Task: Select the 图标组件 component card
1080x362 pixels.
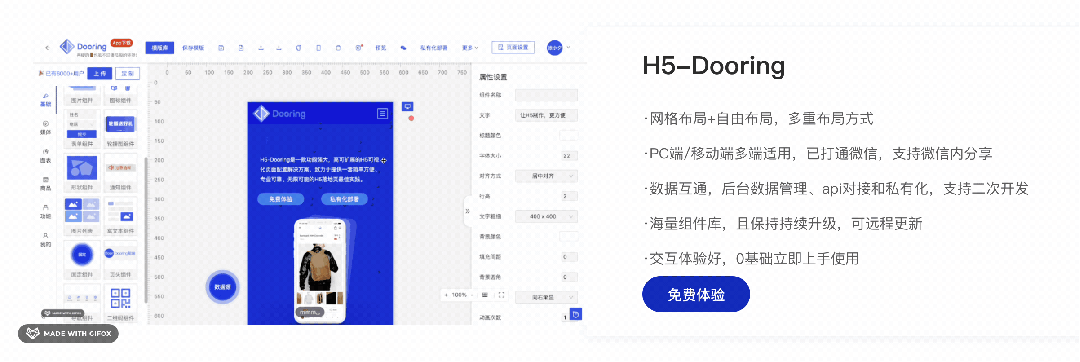Action: click(120, 95)
